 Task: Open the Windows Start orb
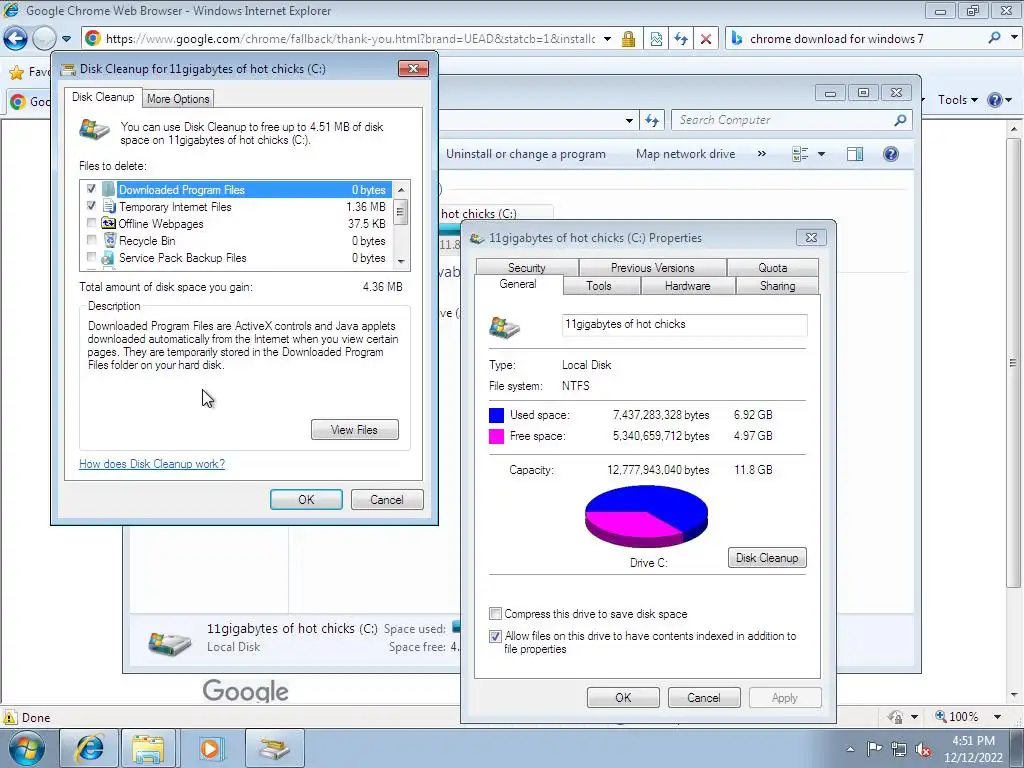[27, 748]
